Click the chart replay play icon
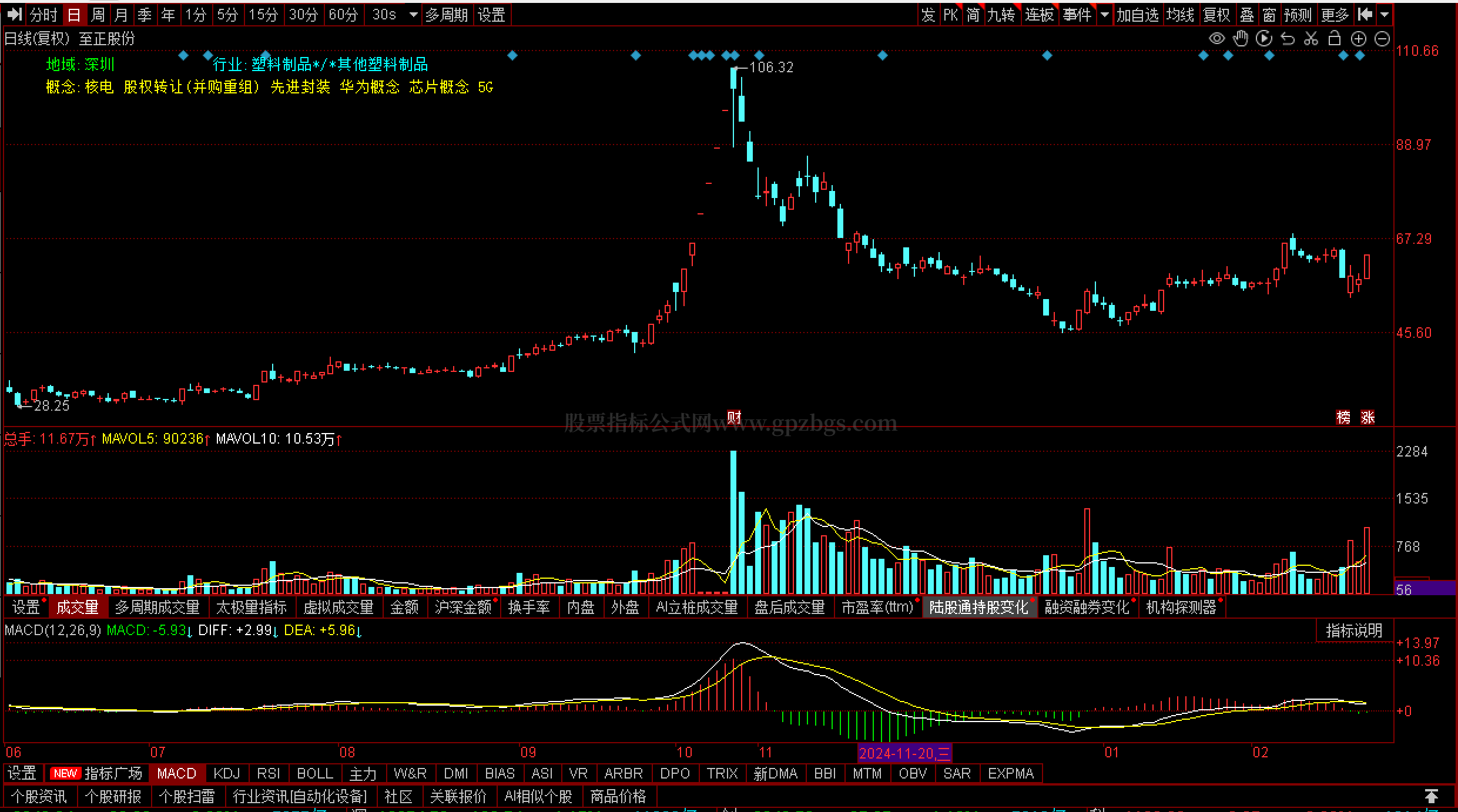 click(1264, 39)
